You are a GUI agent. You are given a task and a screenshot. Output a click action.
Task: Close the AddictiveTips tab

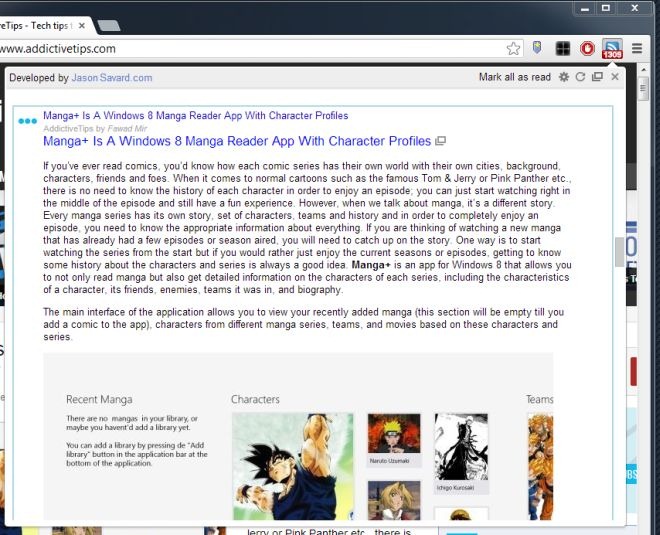(82, 26)
